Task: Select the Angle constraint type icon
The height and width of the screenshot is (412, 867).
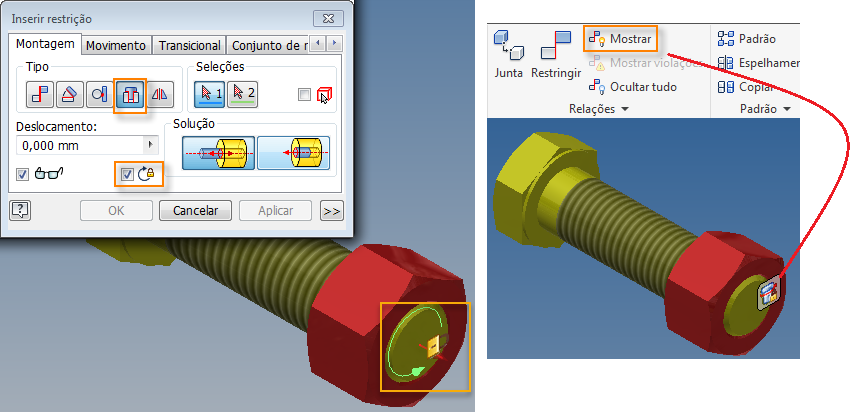Action: (x=70, y=95)
